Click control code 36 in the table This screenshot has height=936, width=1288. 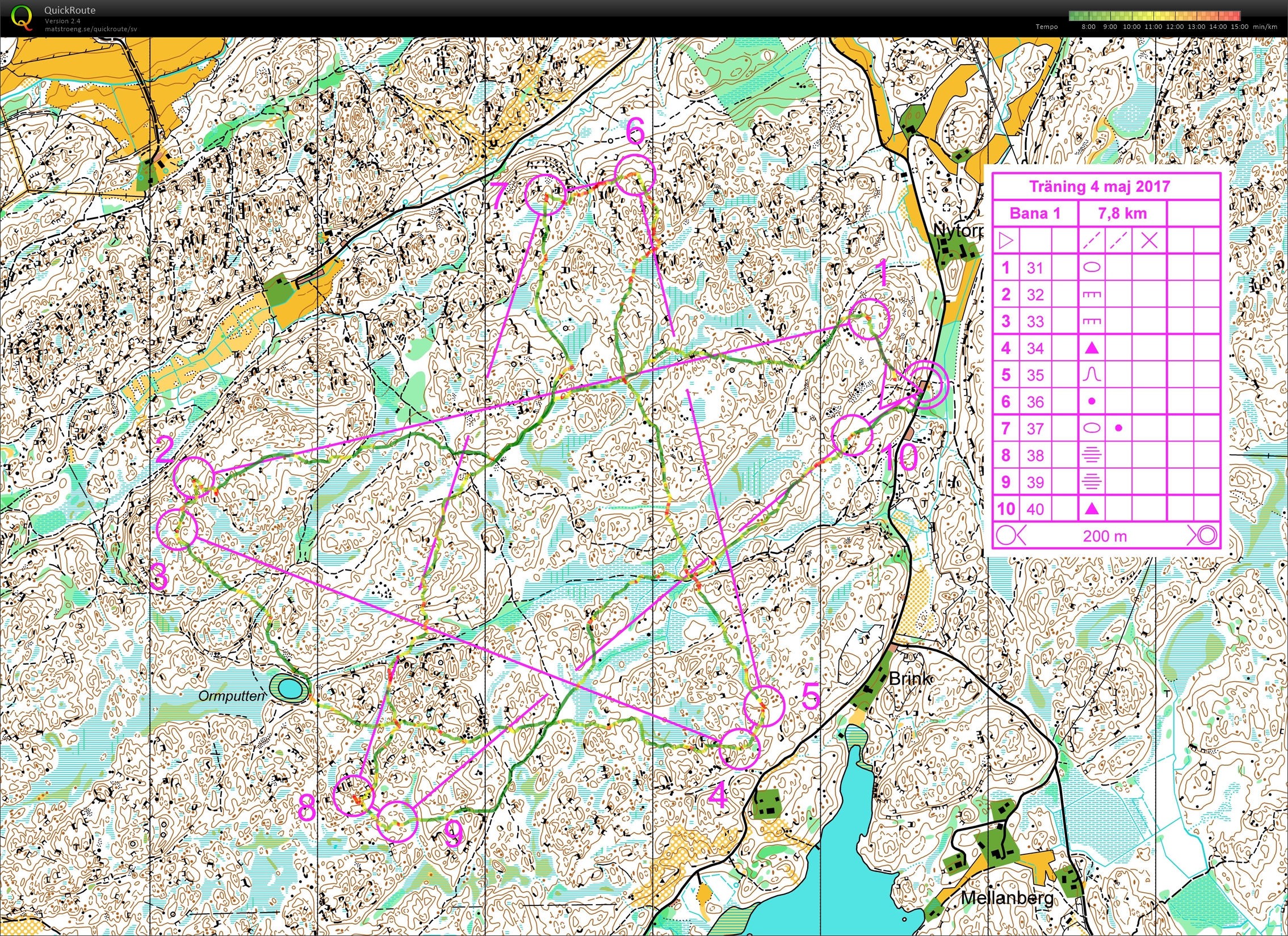pyautogui.click(x=1035, y=401)
